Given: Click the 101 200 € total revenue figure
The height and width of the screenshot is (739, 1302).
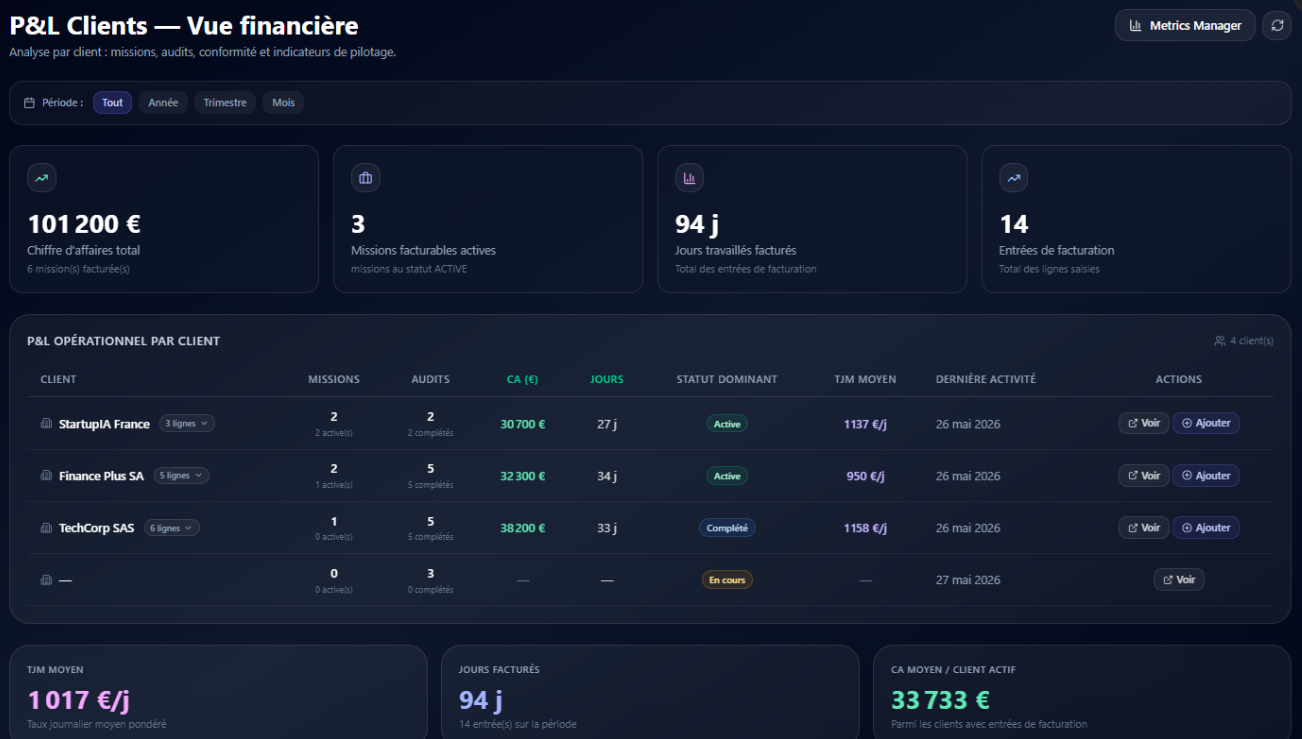Looking at the screenshot, I should (84, 224).
